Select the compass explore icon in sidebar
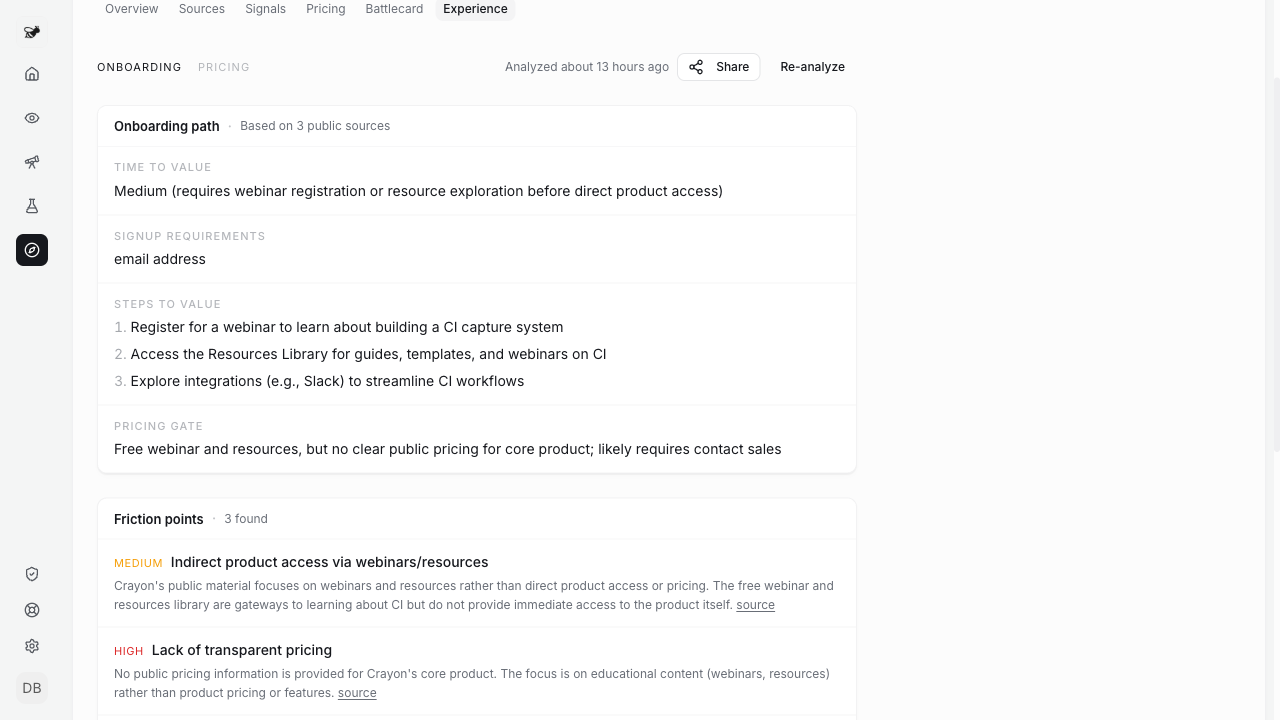The height and width of the screenshot is (720, 1280). tap(32, 250)
